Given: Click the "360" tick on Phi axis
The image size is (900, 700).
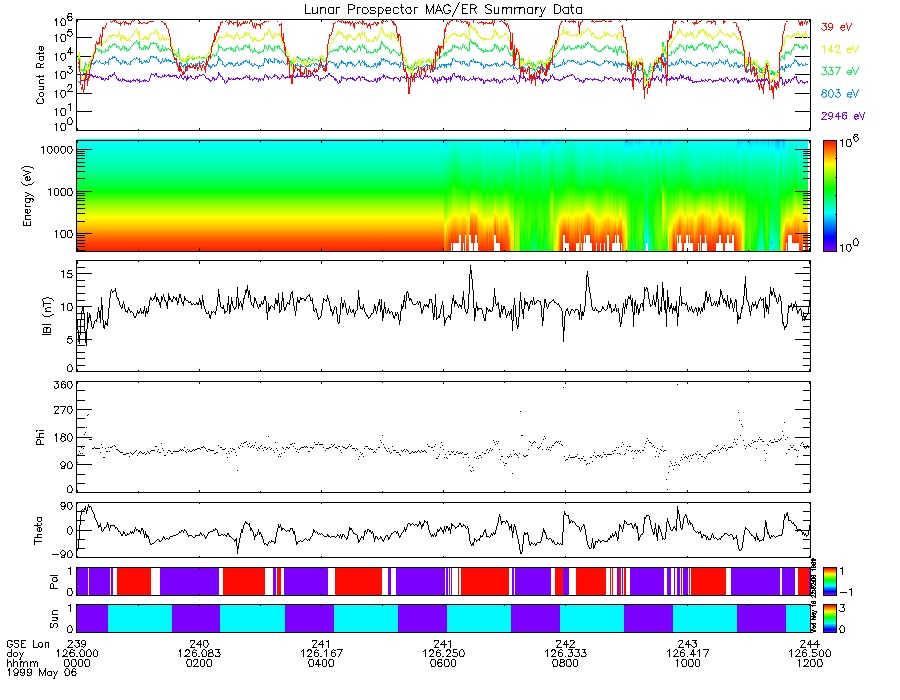Looking at the screenshot, I should 64,384.
